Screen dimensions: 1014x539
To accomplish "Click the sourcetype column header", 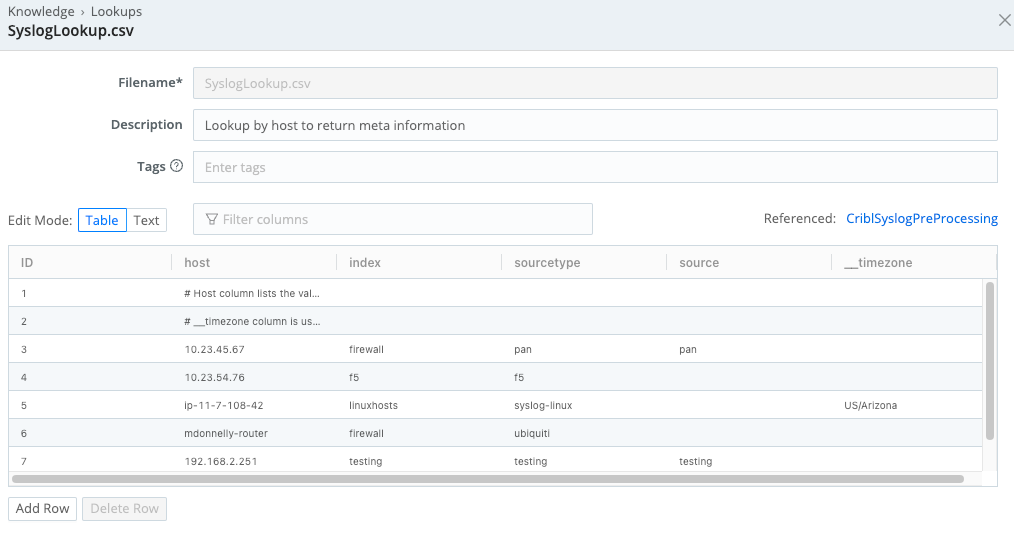I will 547,263.
